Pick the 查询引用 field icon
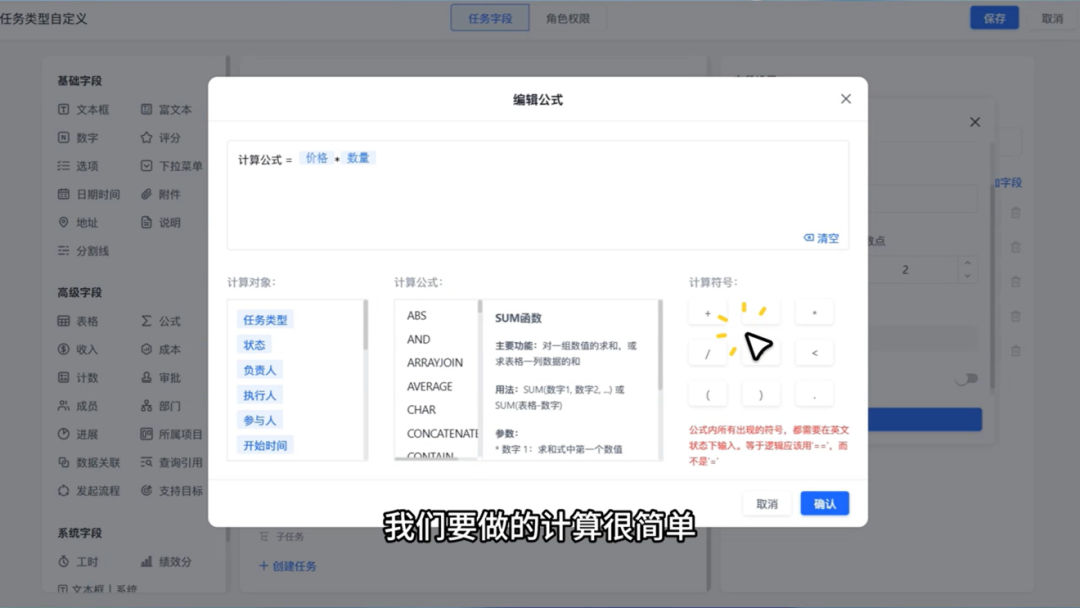Image resolution: width=1080 pixels, height=608 pixels. [146, 462]
